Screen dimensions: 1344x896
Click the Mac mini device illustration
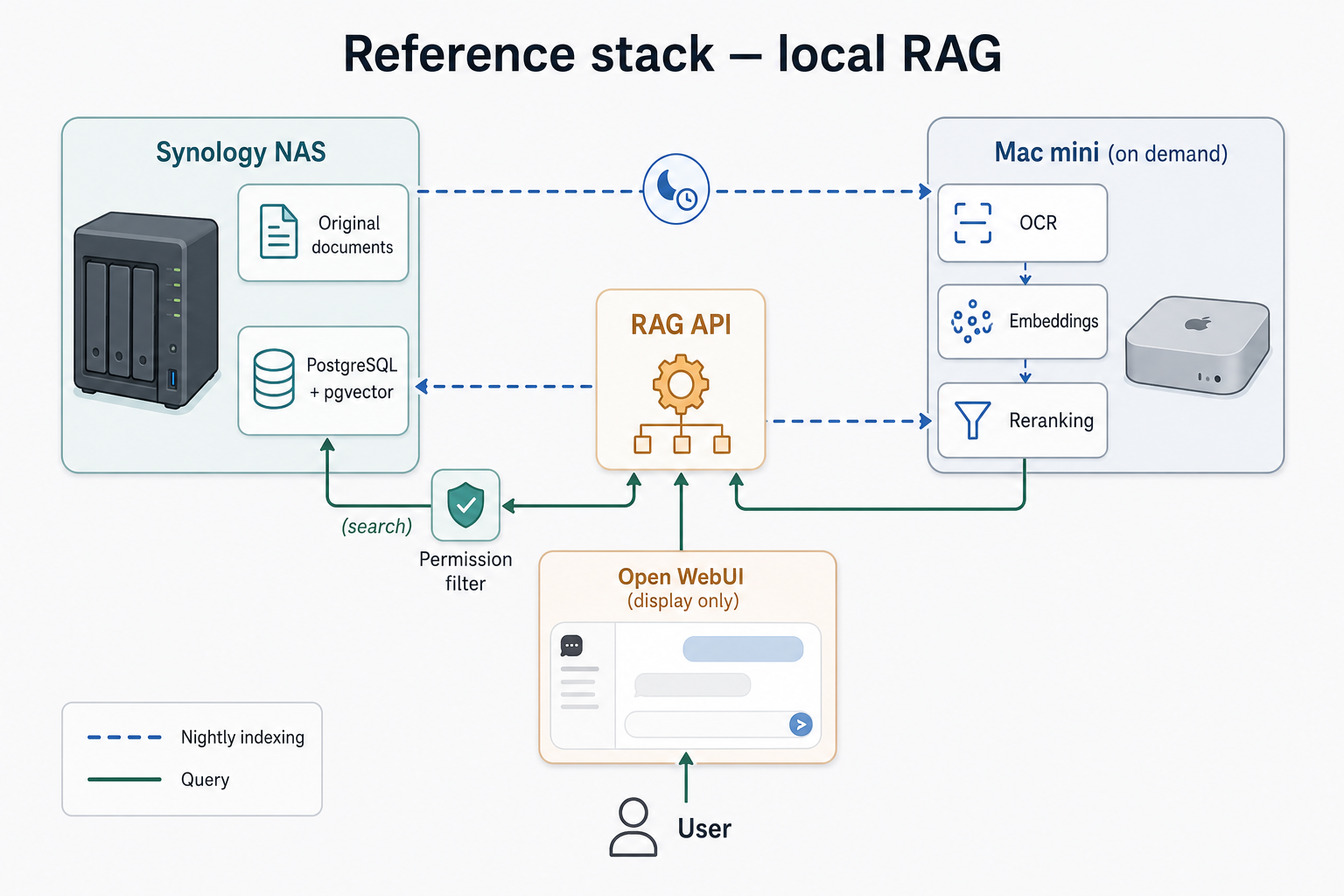point(1197,344)
